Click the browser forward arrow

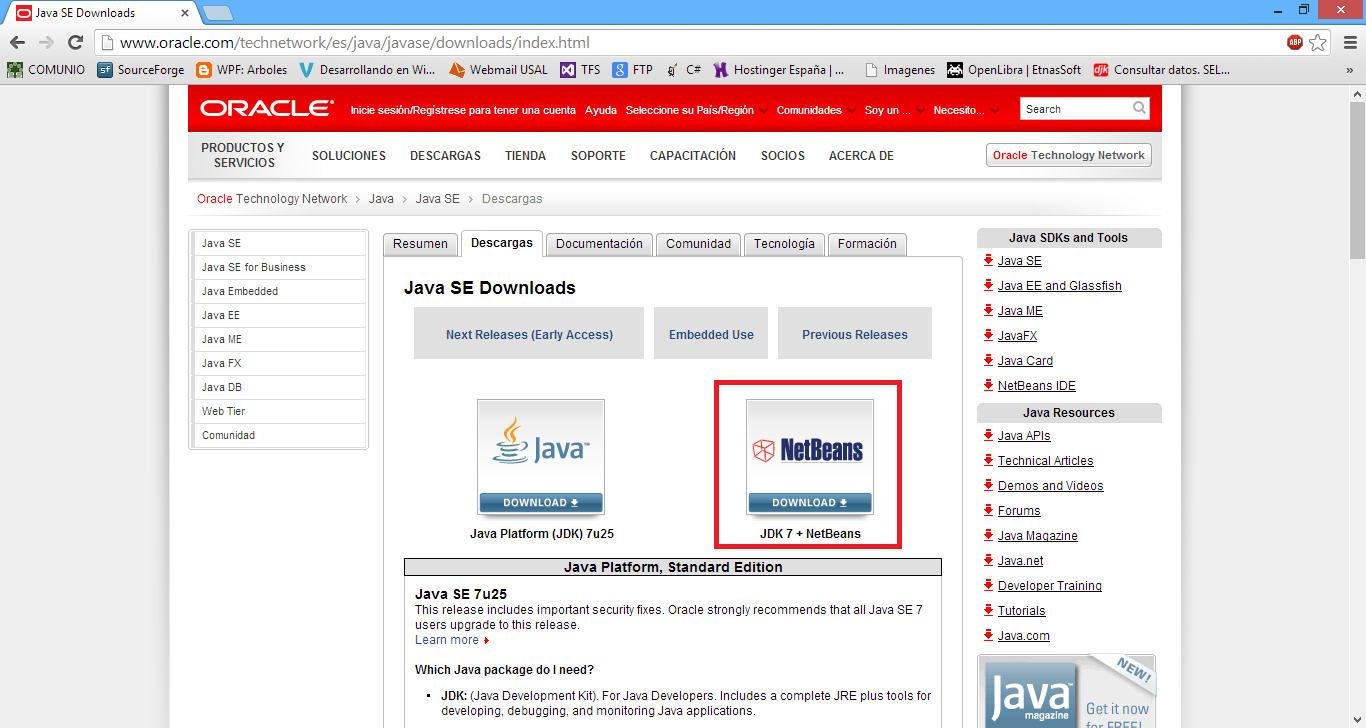46,43
